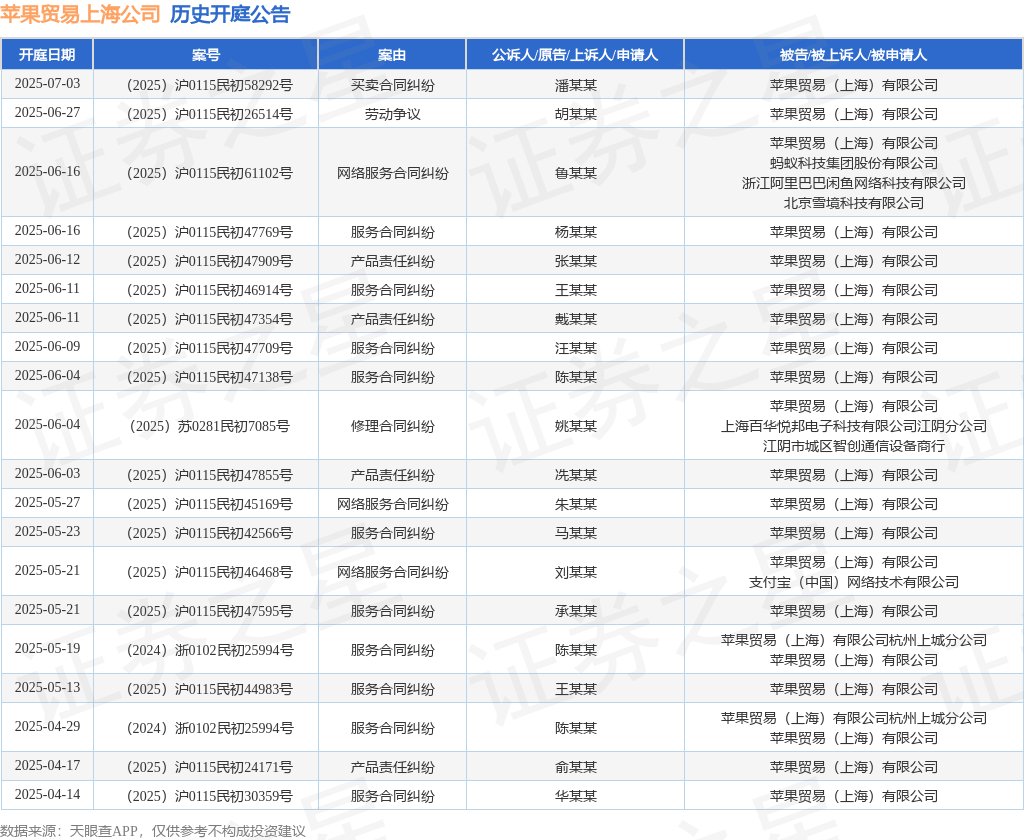This screenshot has width=1024, height=840.
Task: Select the 开庭日期 column header
Action: (x=47, y=55)
